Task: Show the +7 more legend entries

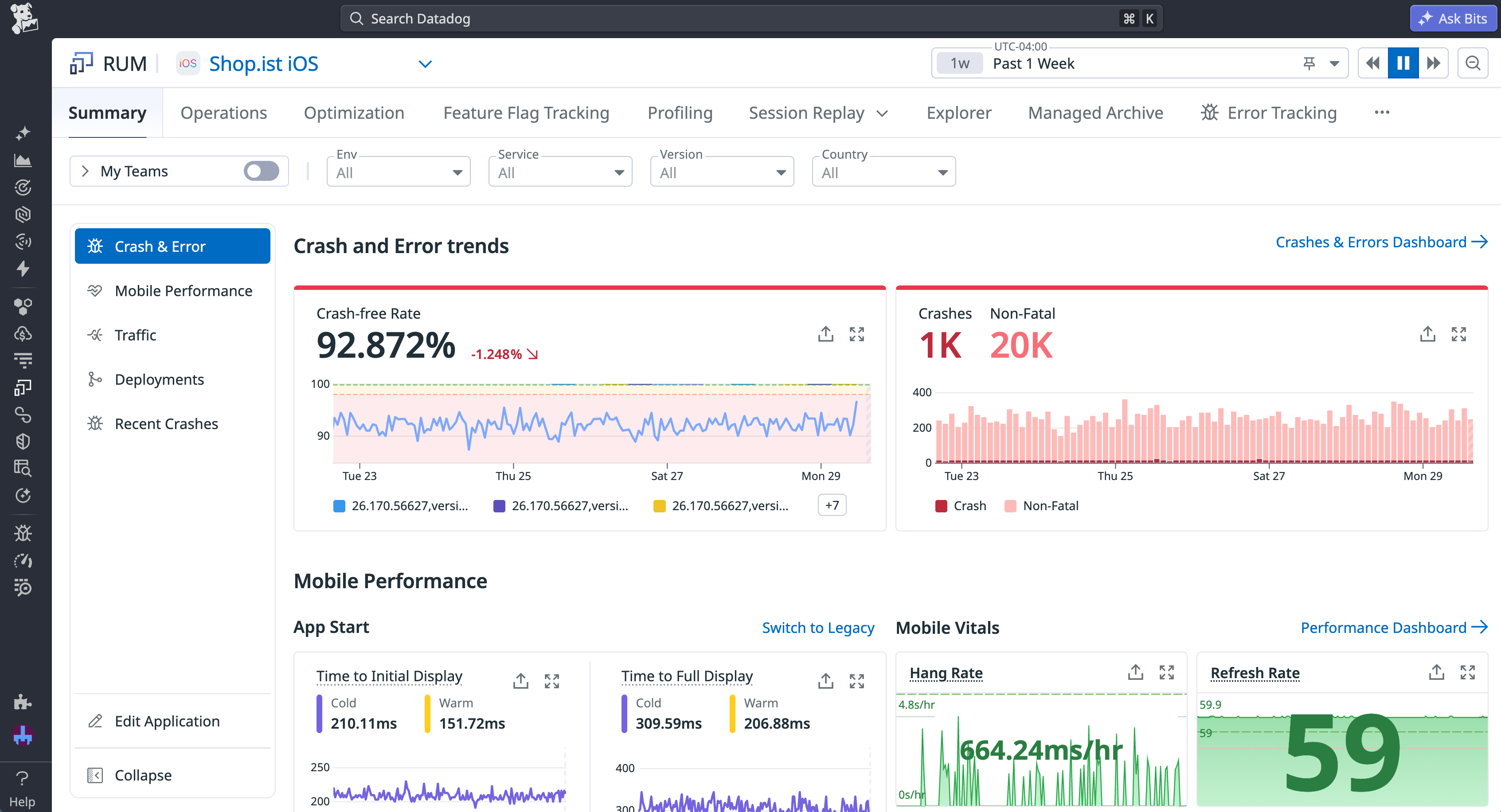Action: point(832,506)
